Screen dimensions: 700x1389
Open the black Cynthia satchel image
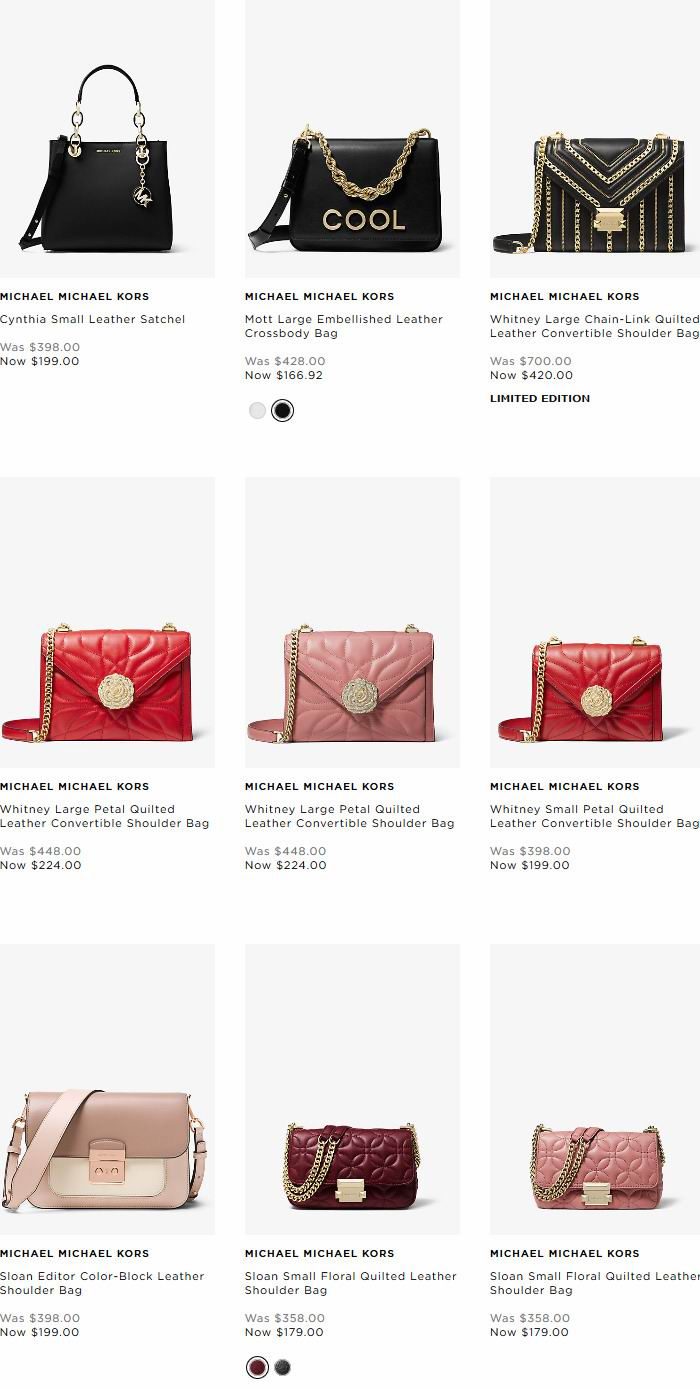point(107,139)
